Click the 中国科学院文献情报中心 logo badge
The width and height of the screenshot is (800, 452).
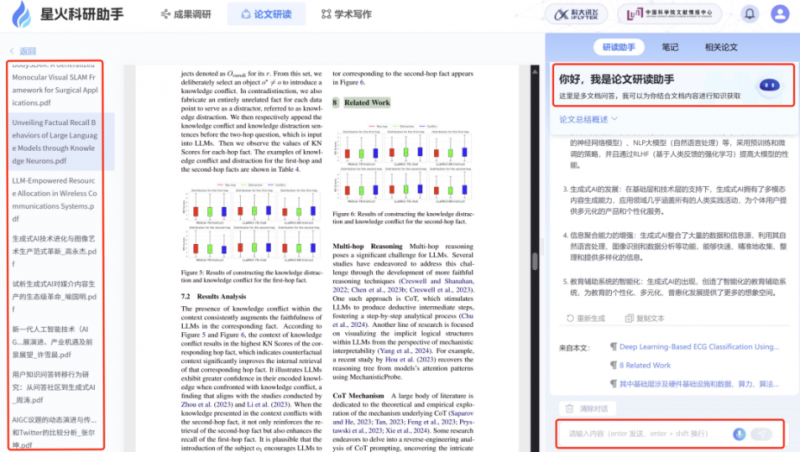pyautogui.click(x=669, y=14)
